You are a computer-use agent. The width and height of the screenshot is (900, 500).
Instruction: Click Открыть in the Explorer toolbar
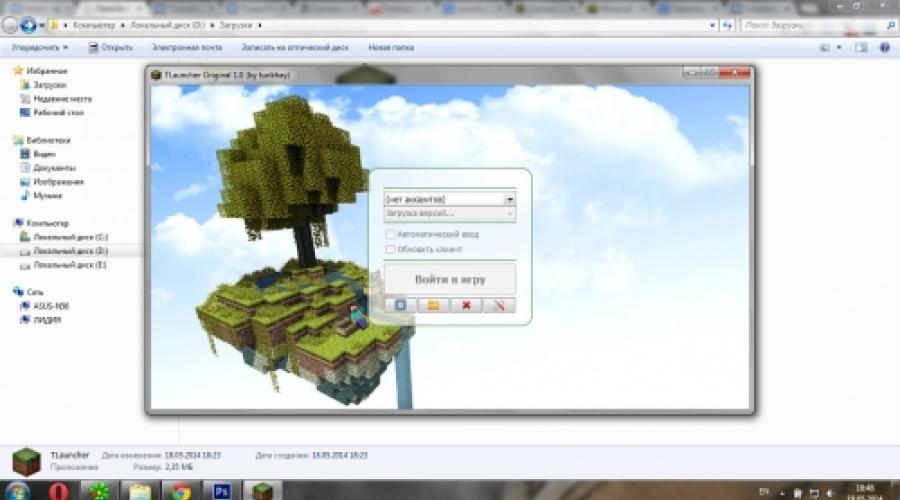click(x=110, y=48)
